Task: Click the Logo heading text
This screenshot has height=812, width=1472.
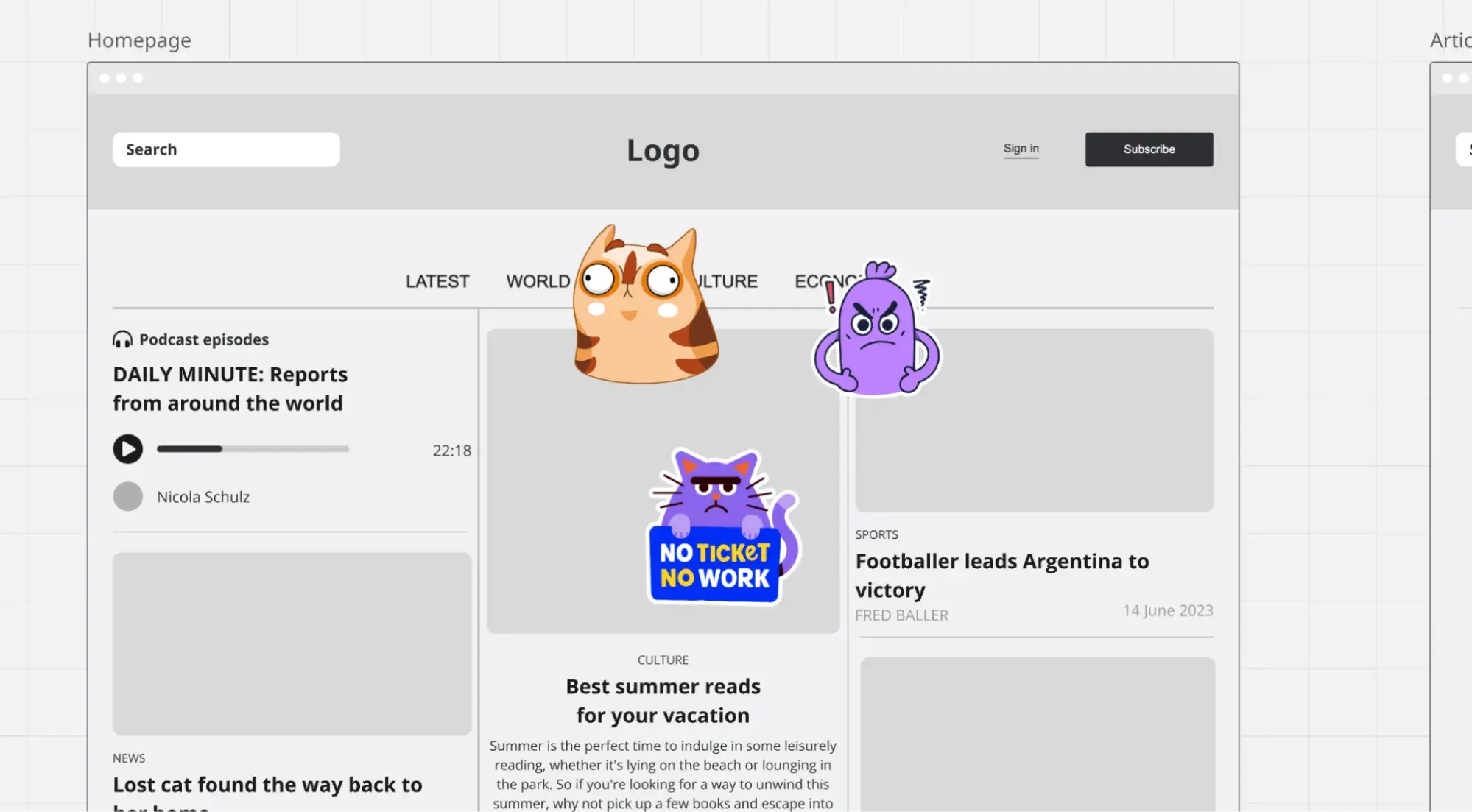Action: coord(663,150)
